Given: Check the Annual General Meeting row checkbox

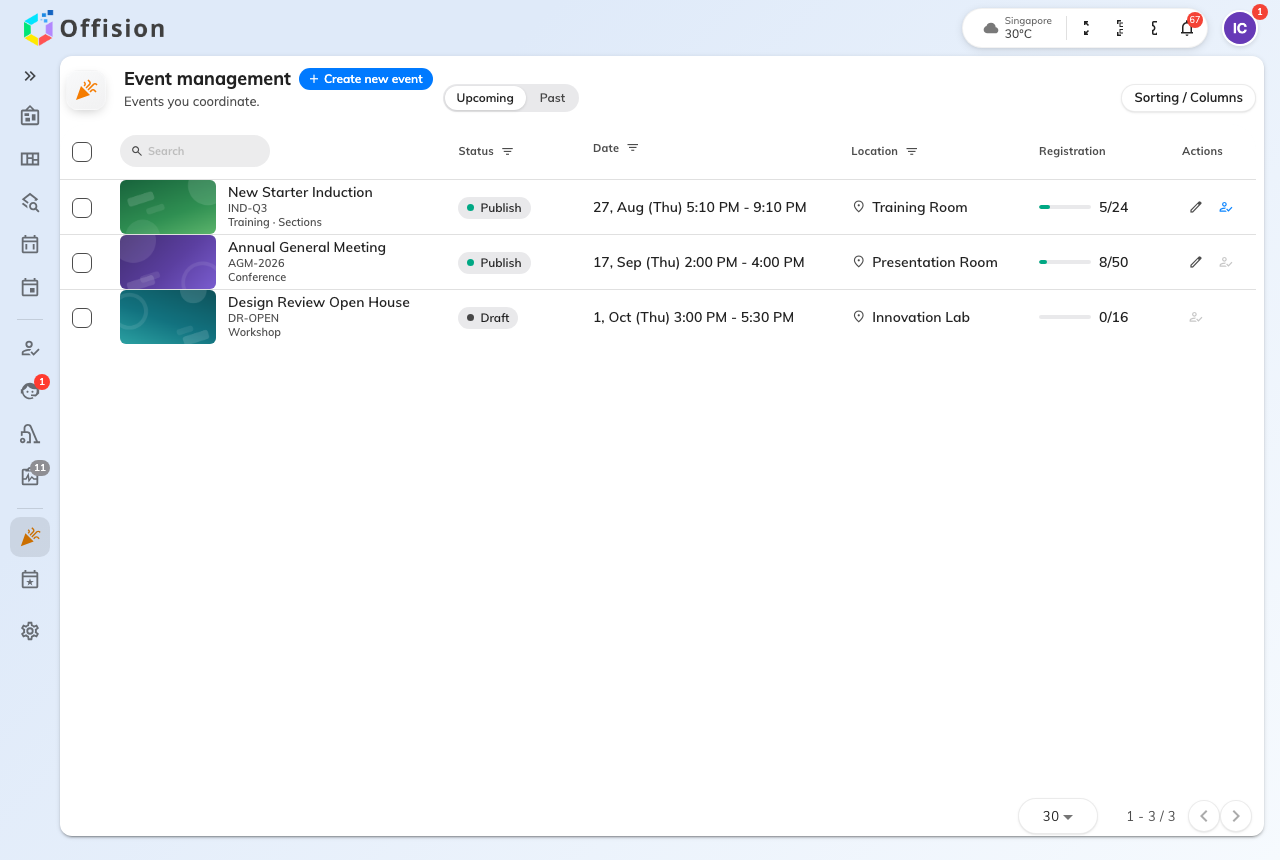Looking at the screenshot, I should click(x=82, y=262).
